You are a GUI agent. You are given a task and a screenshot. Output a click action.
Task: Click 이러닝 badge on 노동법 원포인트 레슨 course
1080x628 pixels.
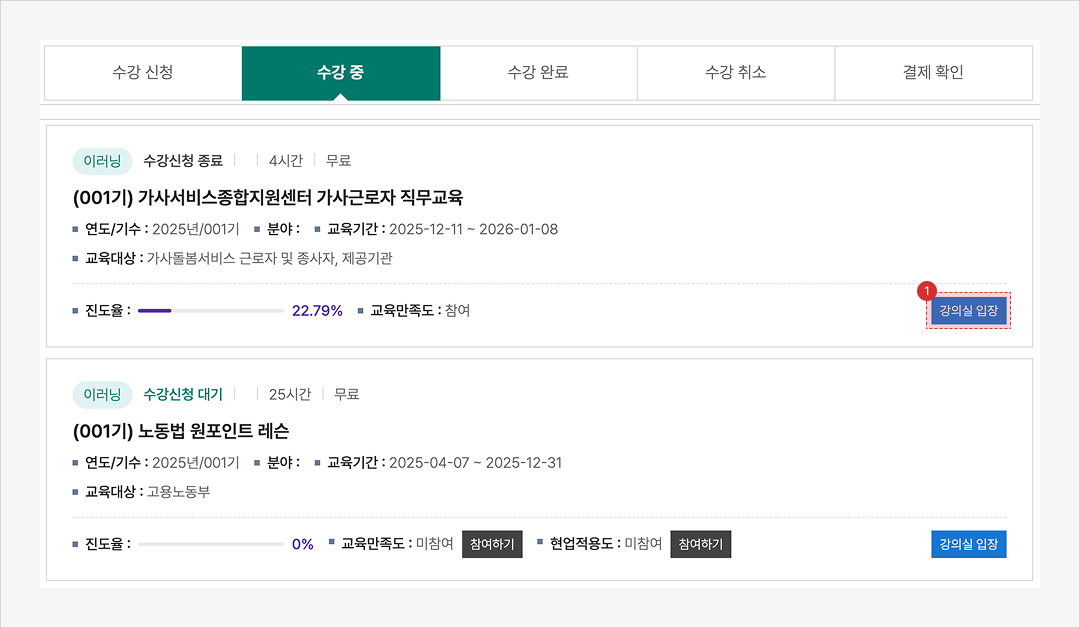102,395
